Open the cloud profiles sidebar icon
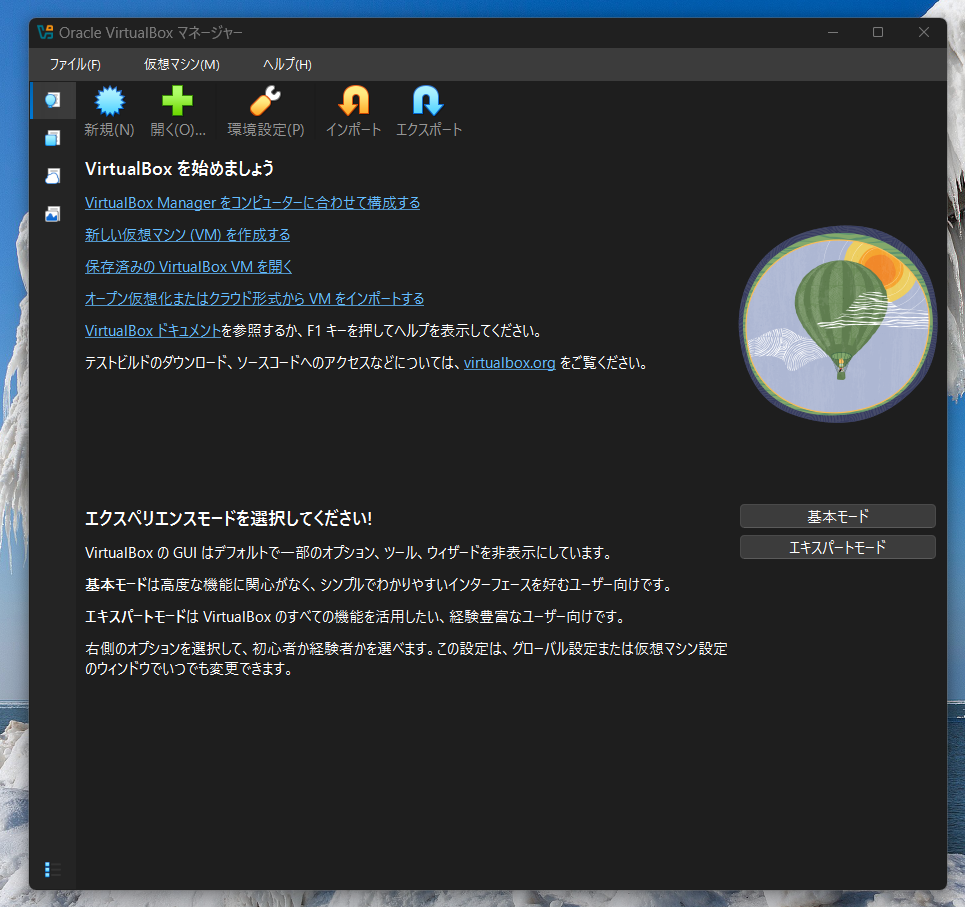965x907 pixels. [x=52, y=175]
